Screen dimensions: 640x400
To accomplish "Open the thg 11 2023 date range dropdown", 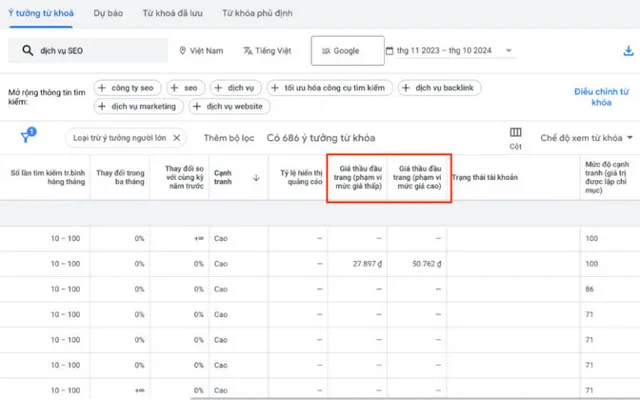I will [450, 51].
